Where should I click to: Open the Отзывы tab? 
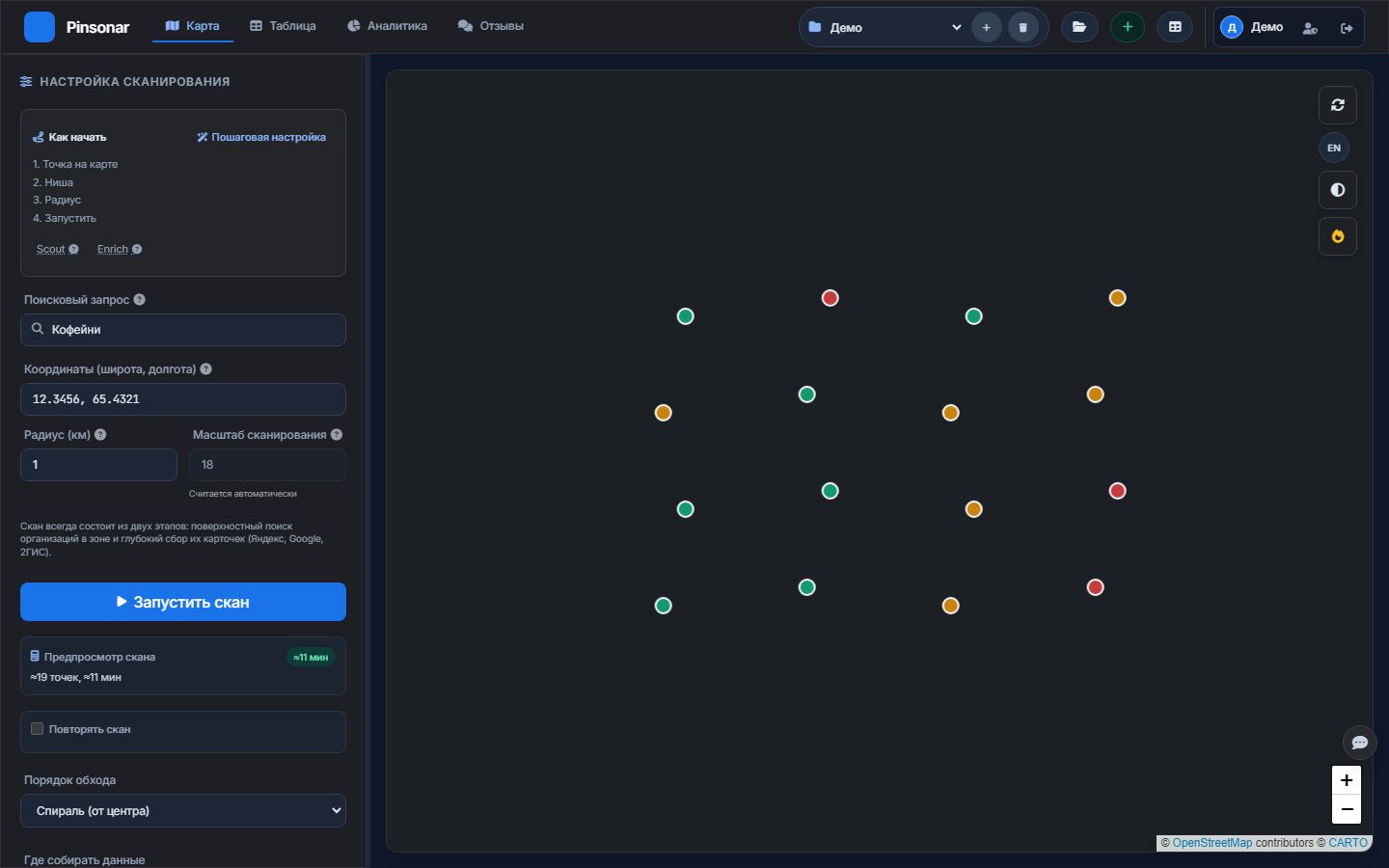click(491, 26)
